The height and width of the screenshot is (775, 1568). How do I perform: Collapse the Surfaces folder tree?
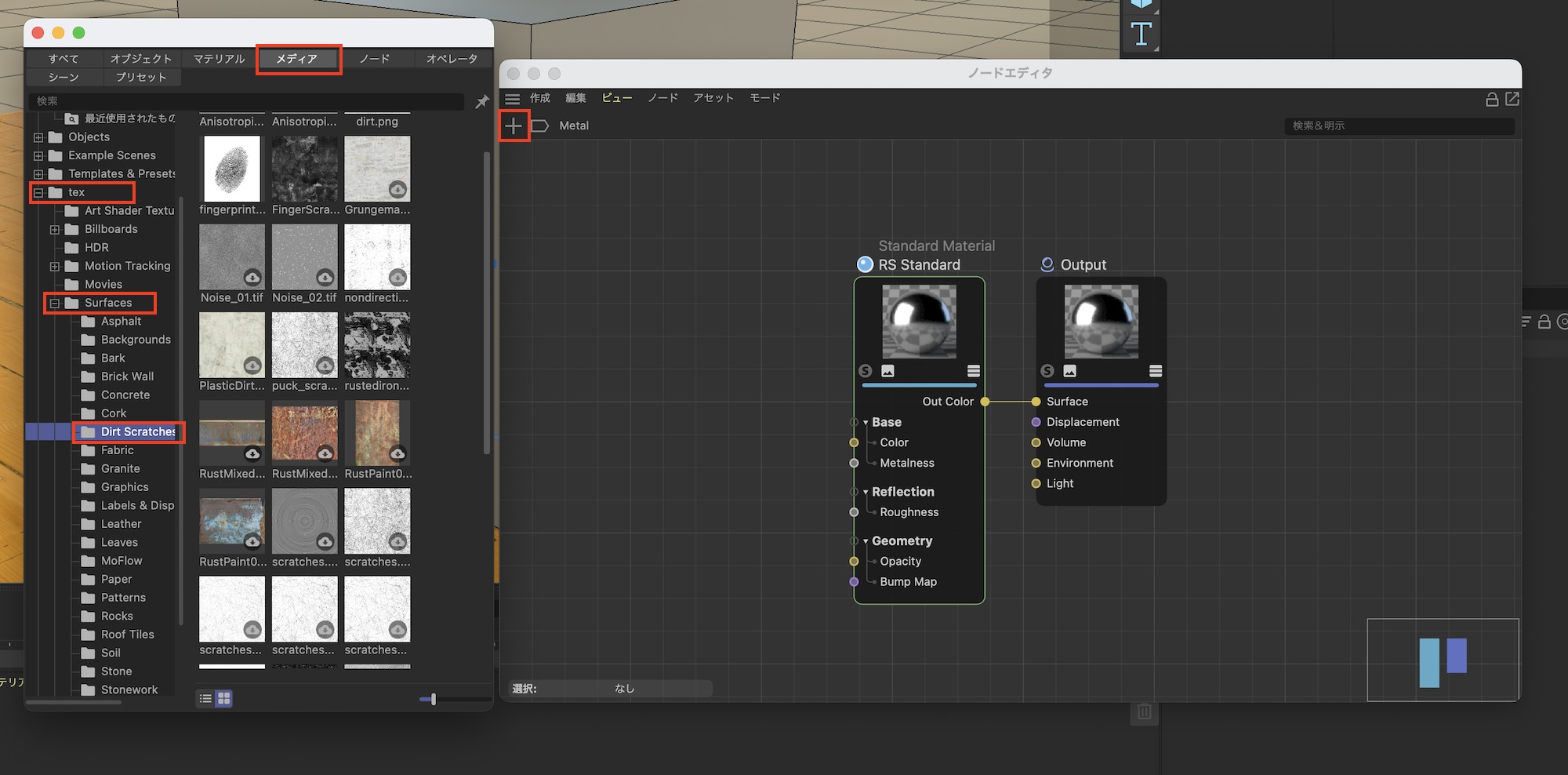point(55,303)
